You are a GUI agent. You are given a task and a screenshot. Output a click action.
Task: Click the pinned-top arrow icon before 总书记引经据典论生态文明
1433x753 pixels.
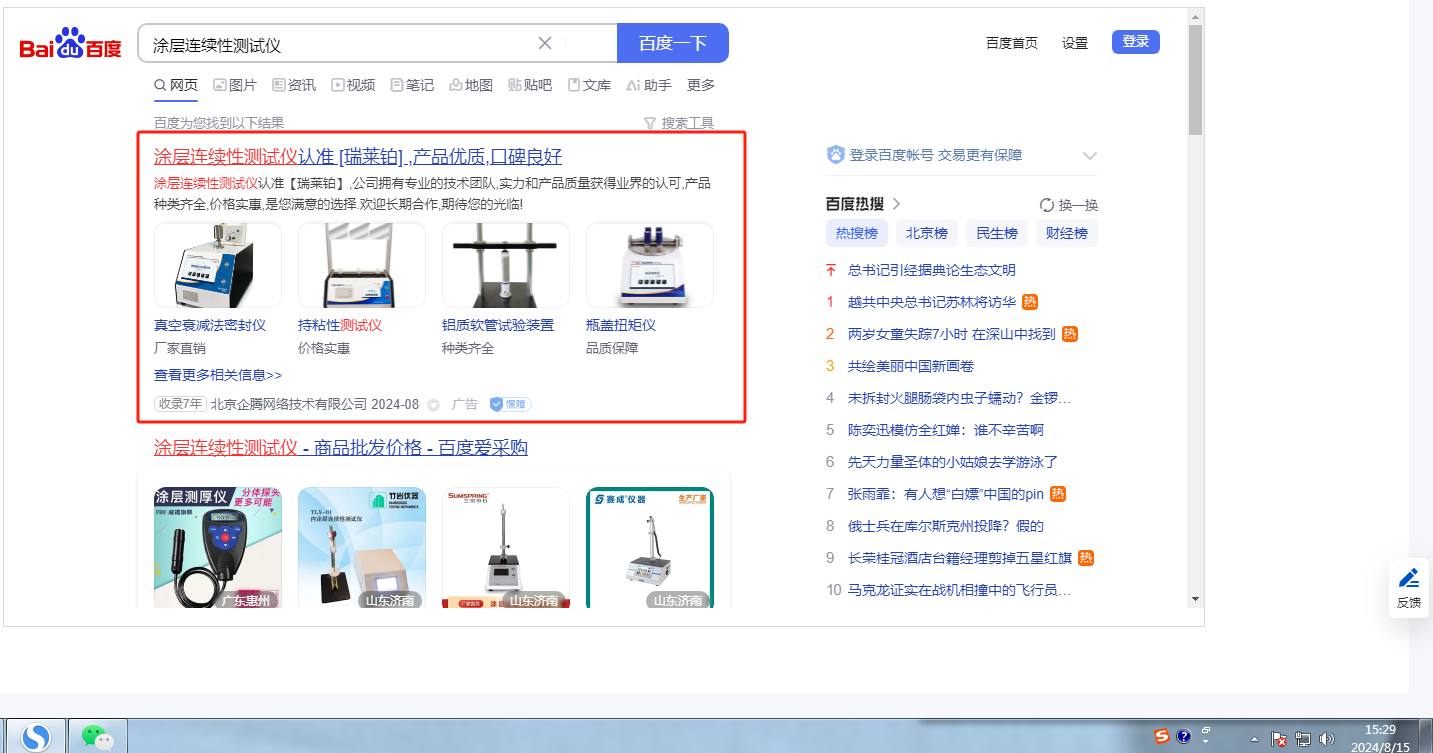tap(831, 270)
